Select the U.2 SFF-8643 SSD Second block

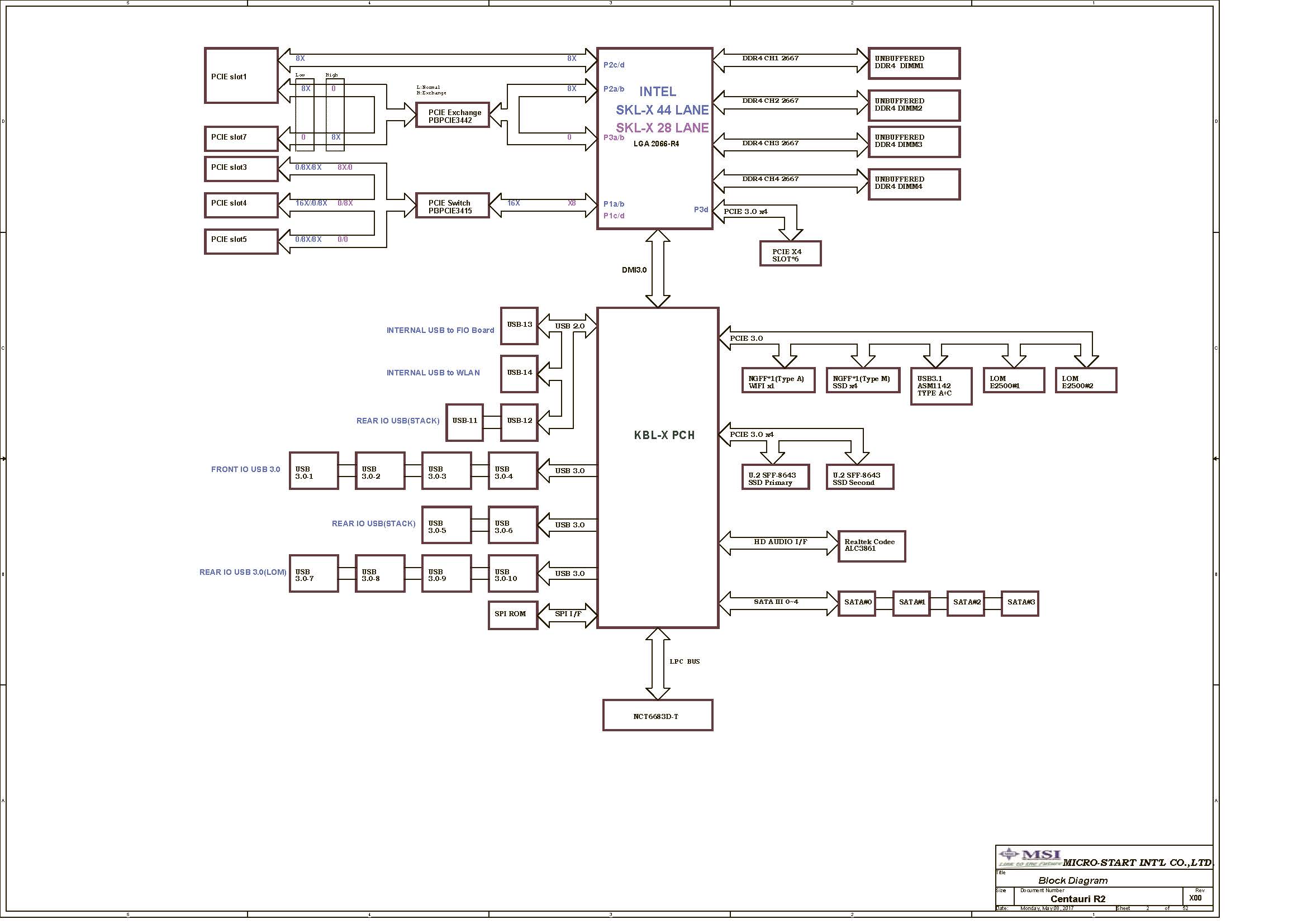pos(859,477)
